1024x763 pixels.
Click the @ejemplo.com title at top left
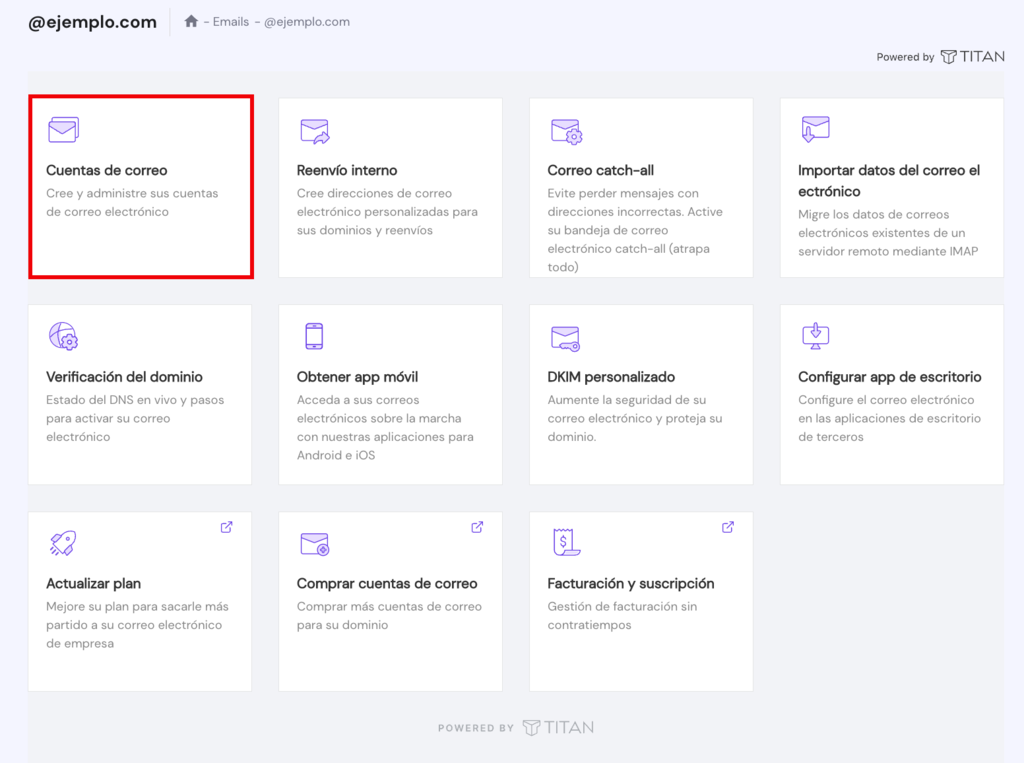(92, 21)
